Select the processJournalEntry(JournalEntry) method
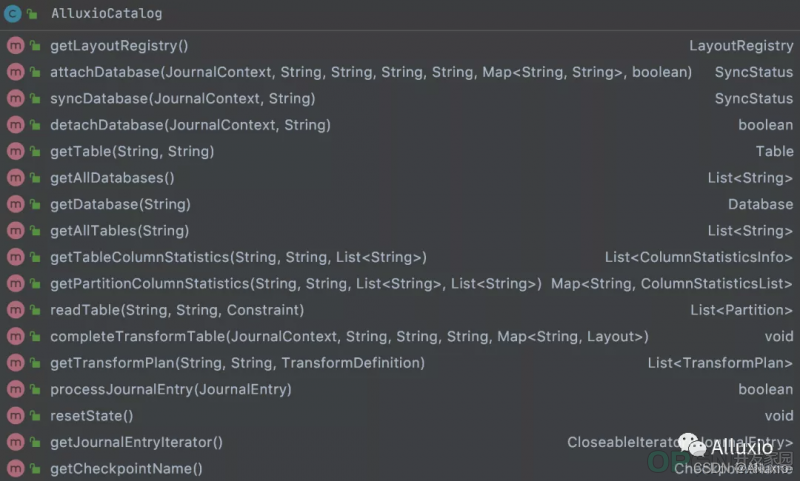800x481 pixels. pos(400,390)
